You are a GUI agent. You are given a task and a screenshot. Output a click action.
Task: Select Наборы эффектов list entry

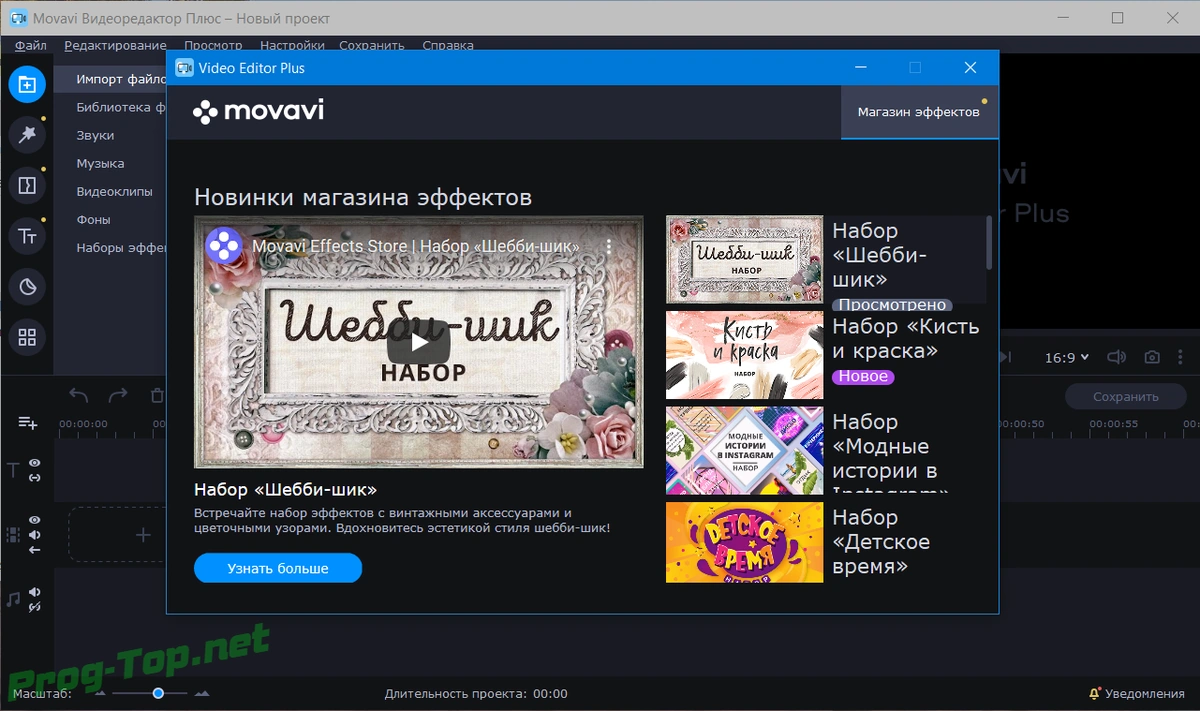point(120,247)
